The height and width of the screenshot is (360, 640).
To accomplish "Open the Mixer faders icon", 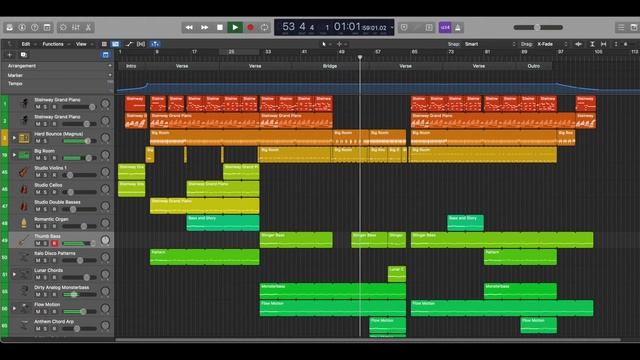I will click(76, 27).
